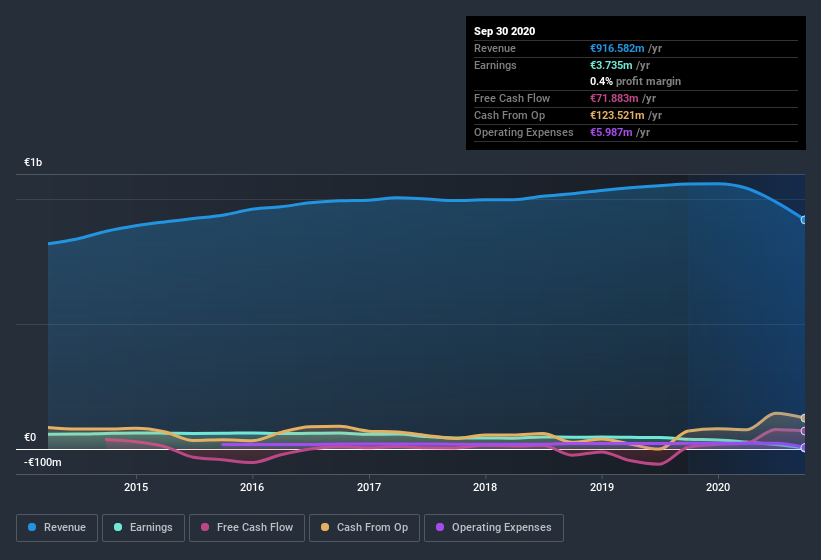821x560 pixels.
Task: Click the tooltip's Earnings row label
Action: coord(495,65)
